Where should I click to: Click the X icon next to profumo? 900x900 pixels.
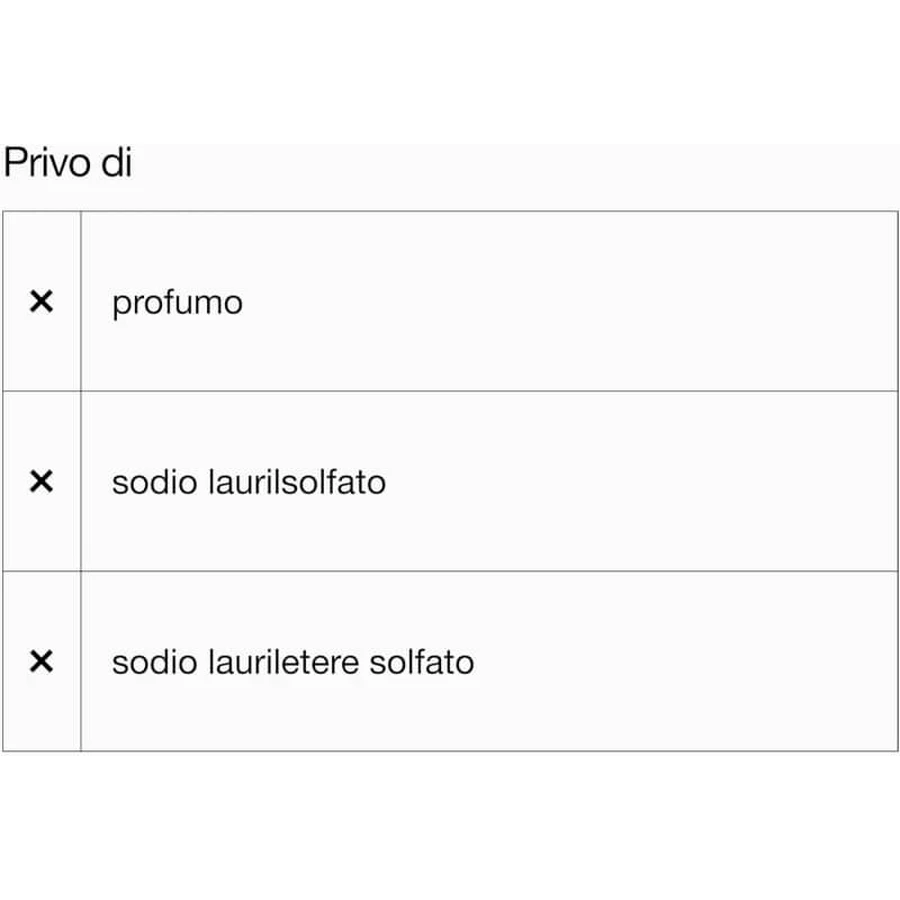pos(41,301)
